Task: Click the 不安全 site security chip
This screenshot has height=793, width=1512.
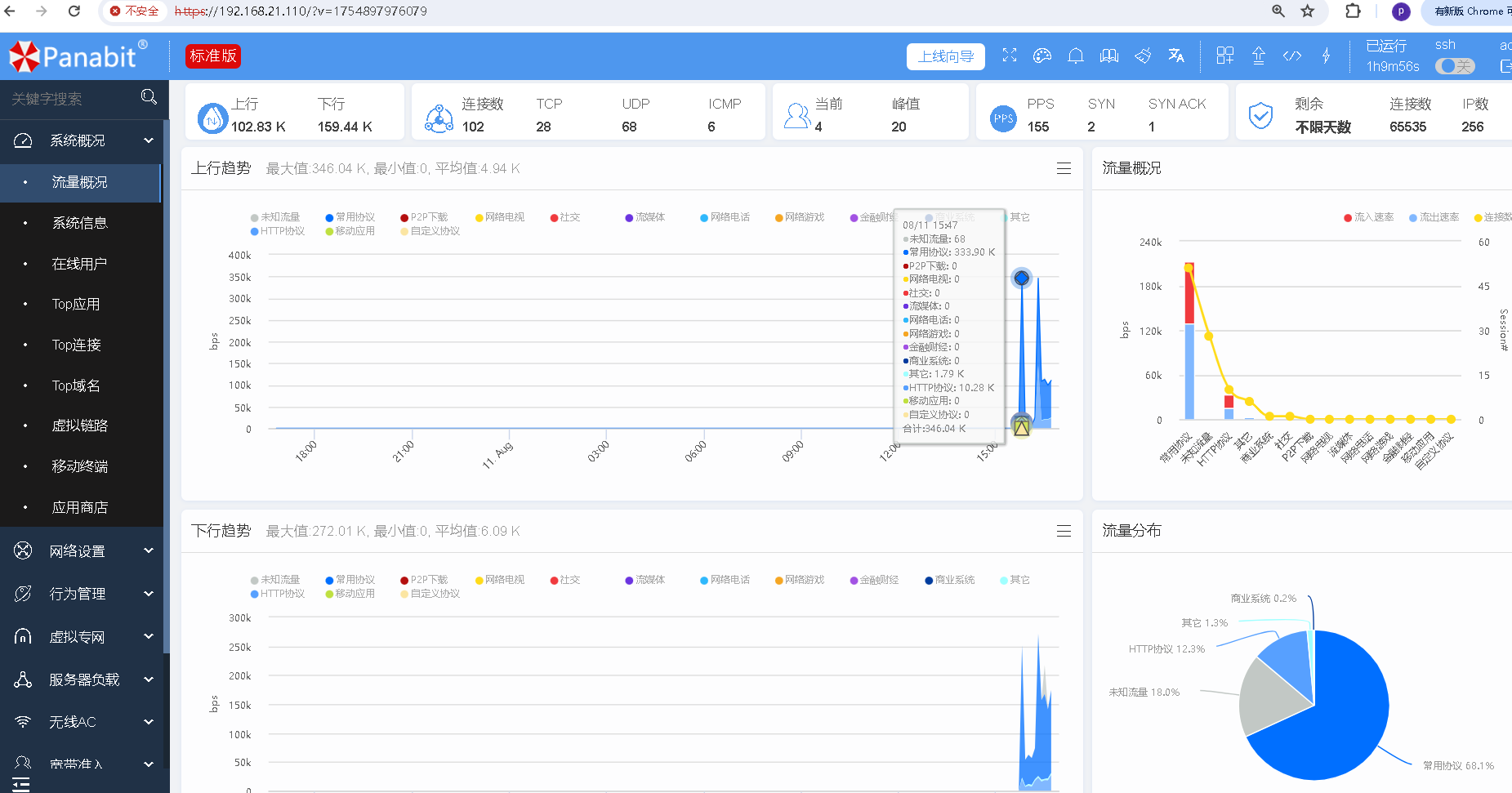Action: (135, 11)
